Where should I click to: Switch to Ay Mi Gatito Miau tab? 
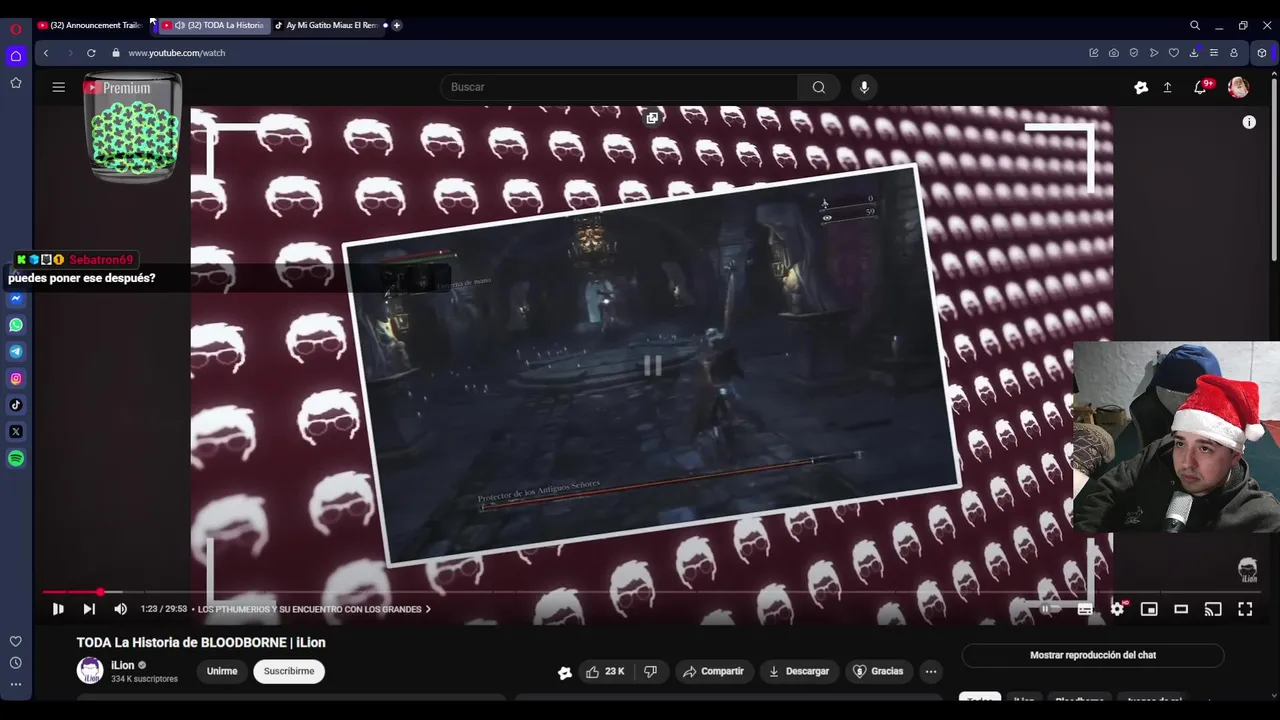330,25
